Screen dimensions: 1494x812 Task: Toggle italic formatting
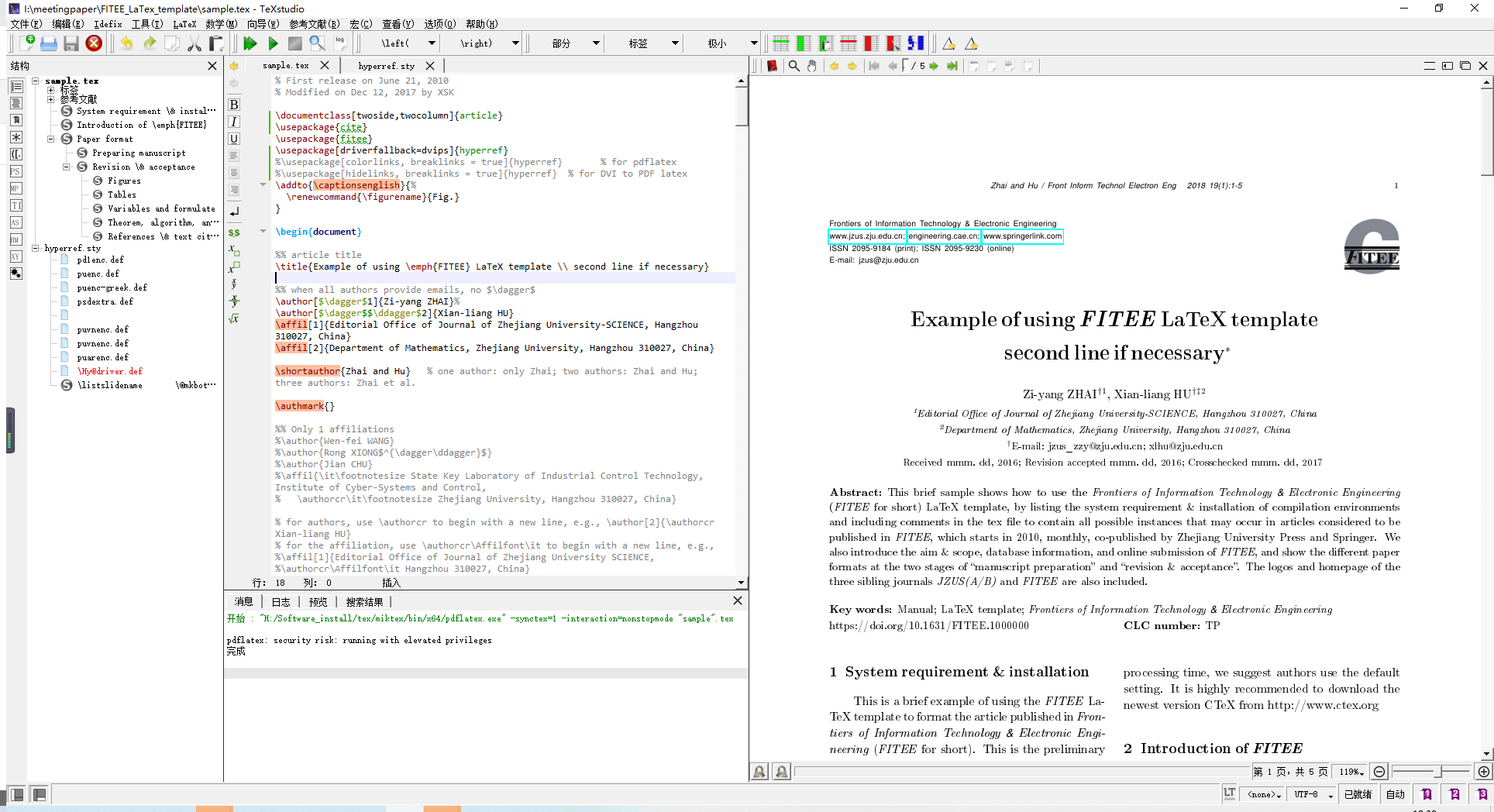233,122
